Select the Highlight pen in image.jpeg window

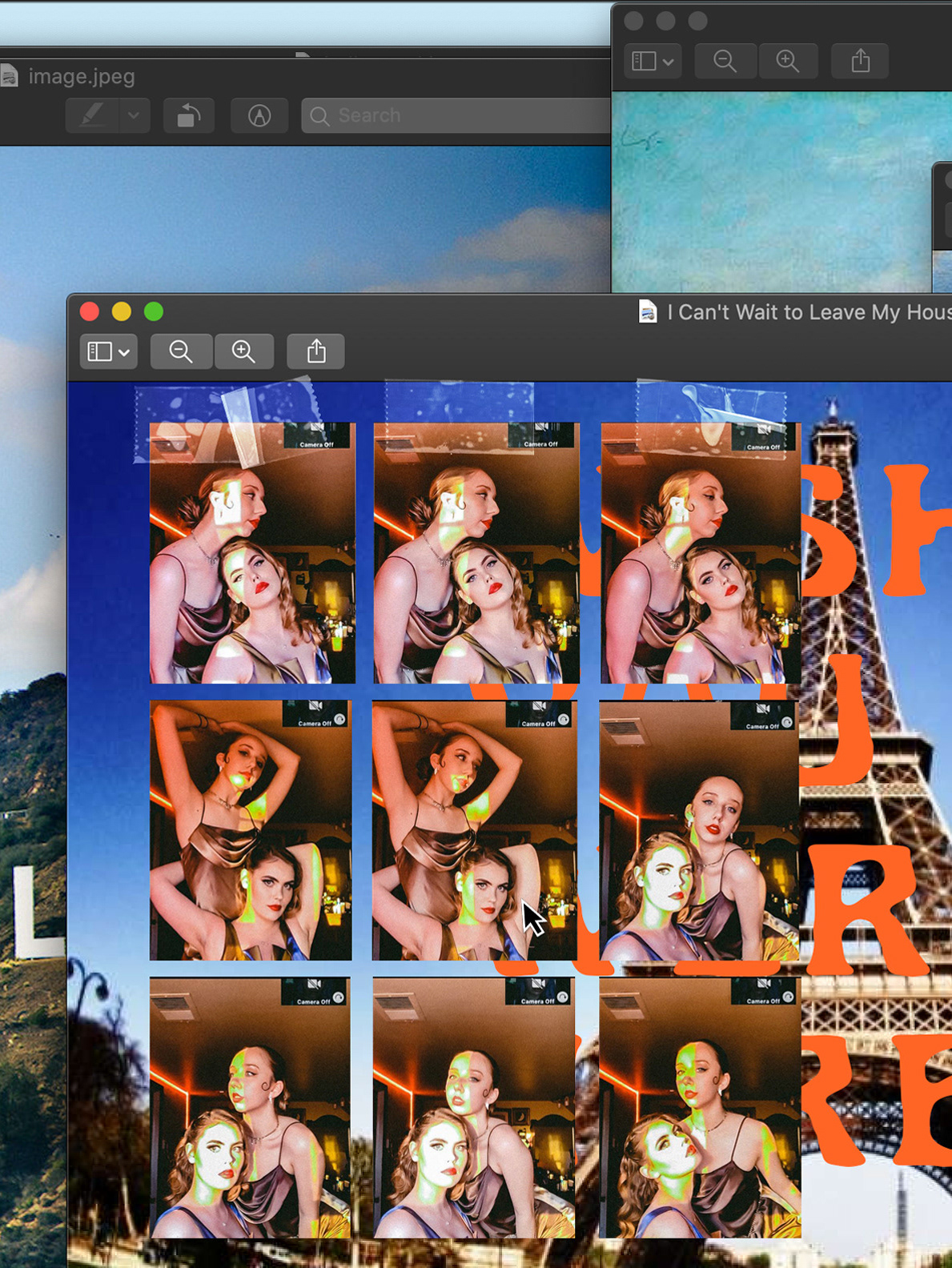click(93, 116)
